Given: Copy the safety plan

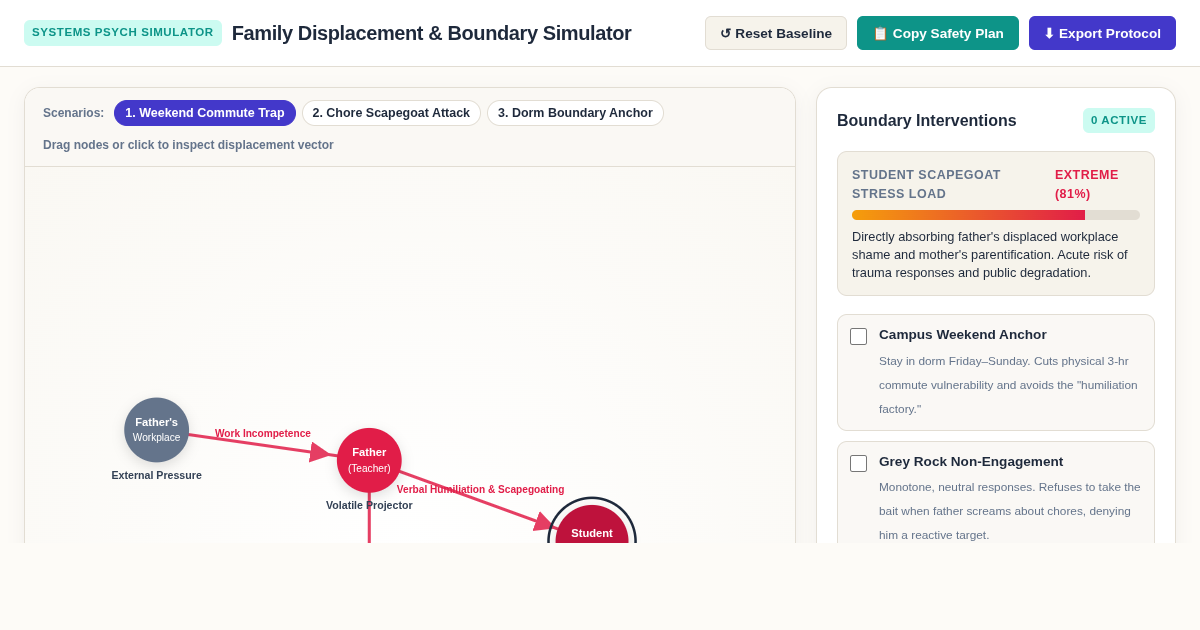Looking at the screenshot, I should [938, 33].
